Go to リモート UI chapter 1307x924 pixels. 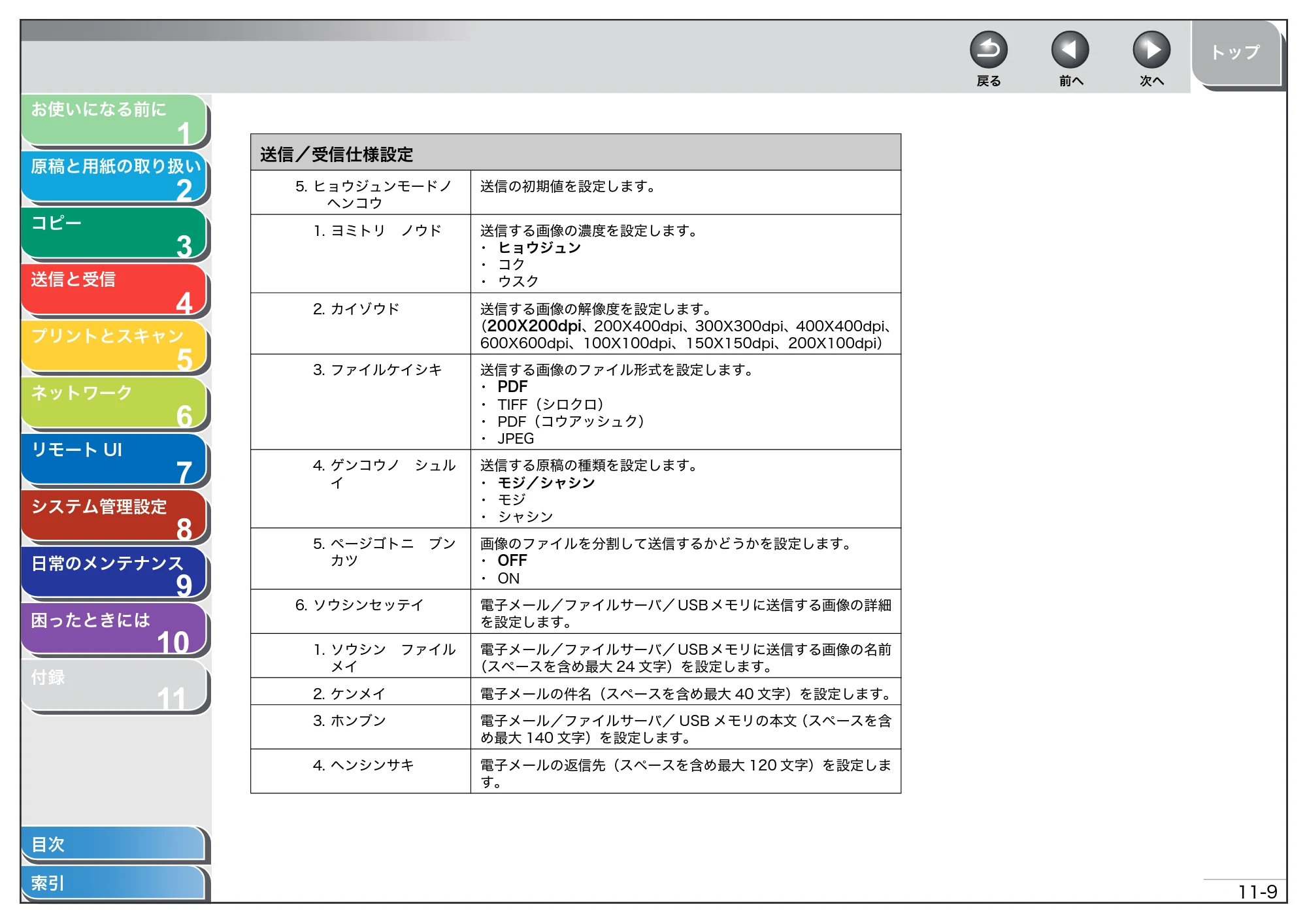[x=114, y=459]
